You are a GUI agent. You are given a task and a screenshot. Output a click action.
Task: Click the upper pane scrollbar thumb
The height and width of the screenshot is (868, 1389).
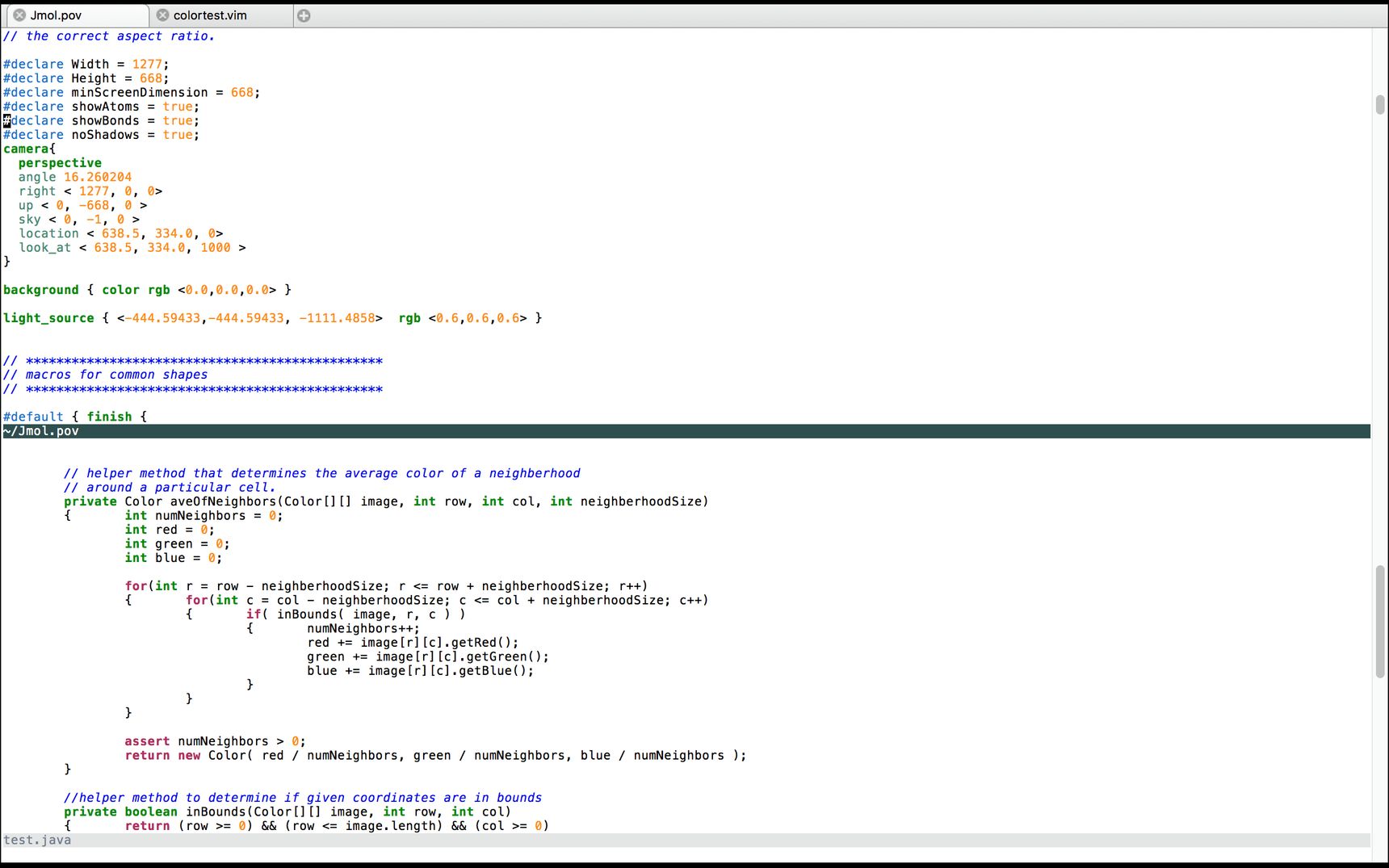(x=1380, y=104)
